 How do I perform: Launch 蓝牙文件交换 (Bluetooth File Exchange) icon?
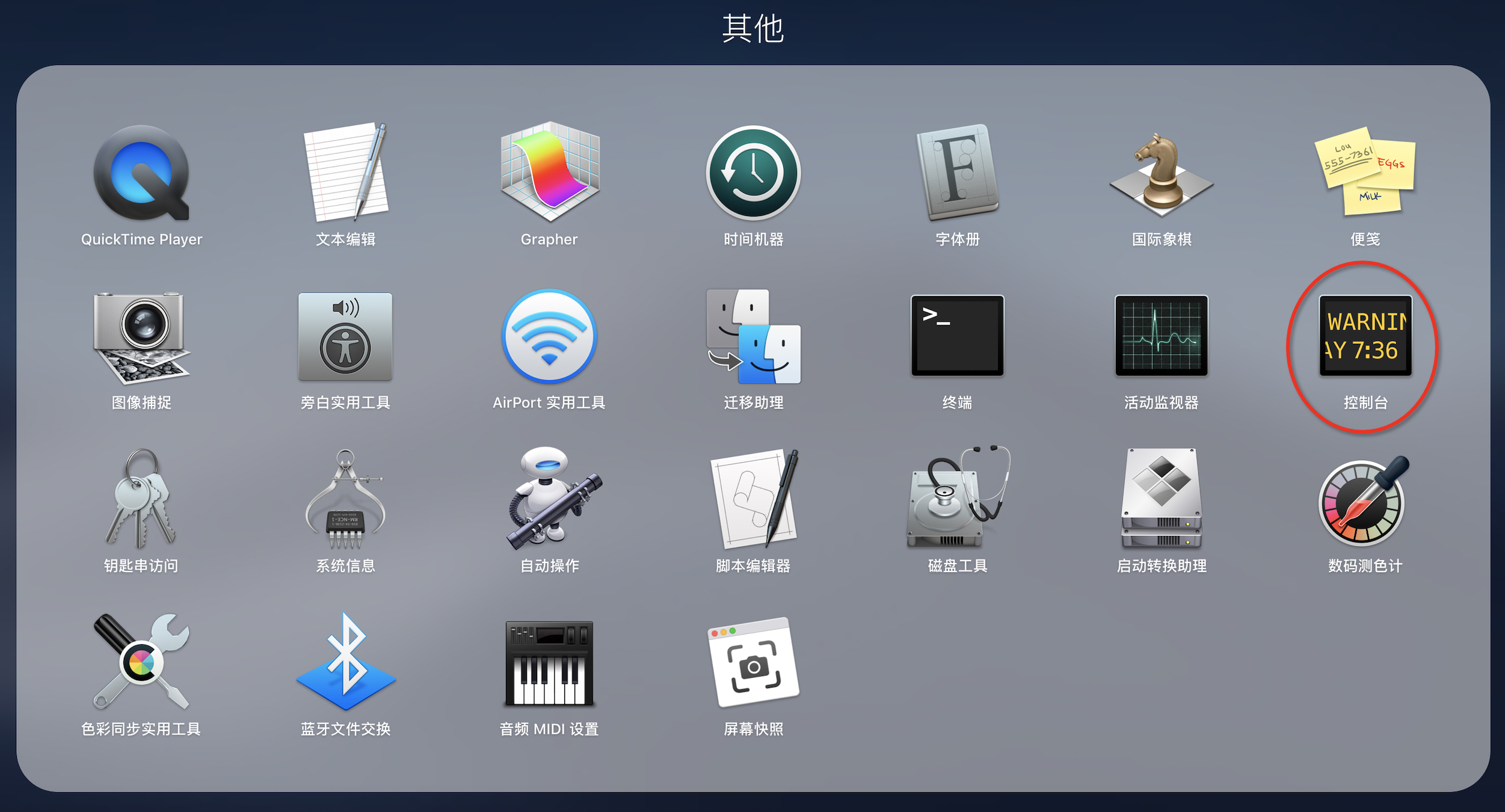point(345,663)
